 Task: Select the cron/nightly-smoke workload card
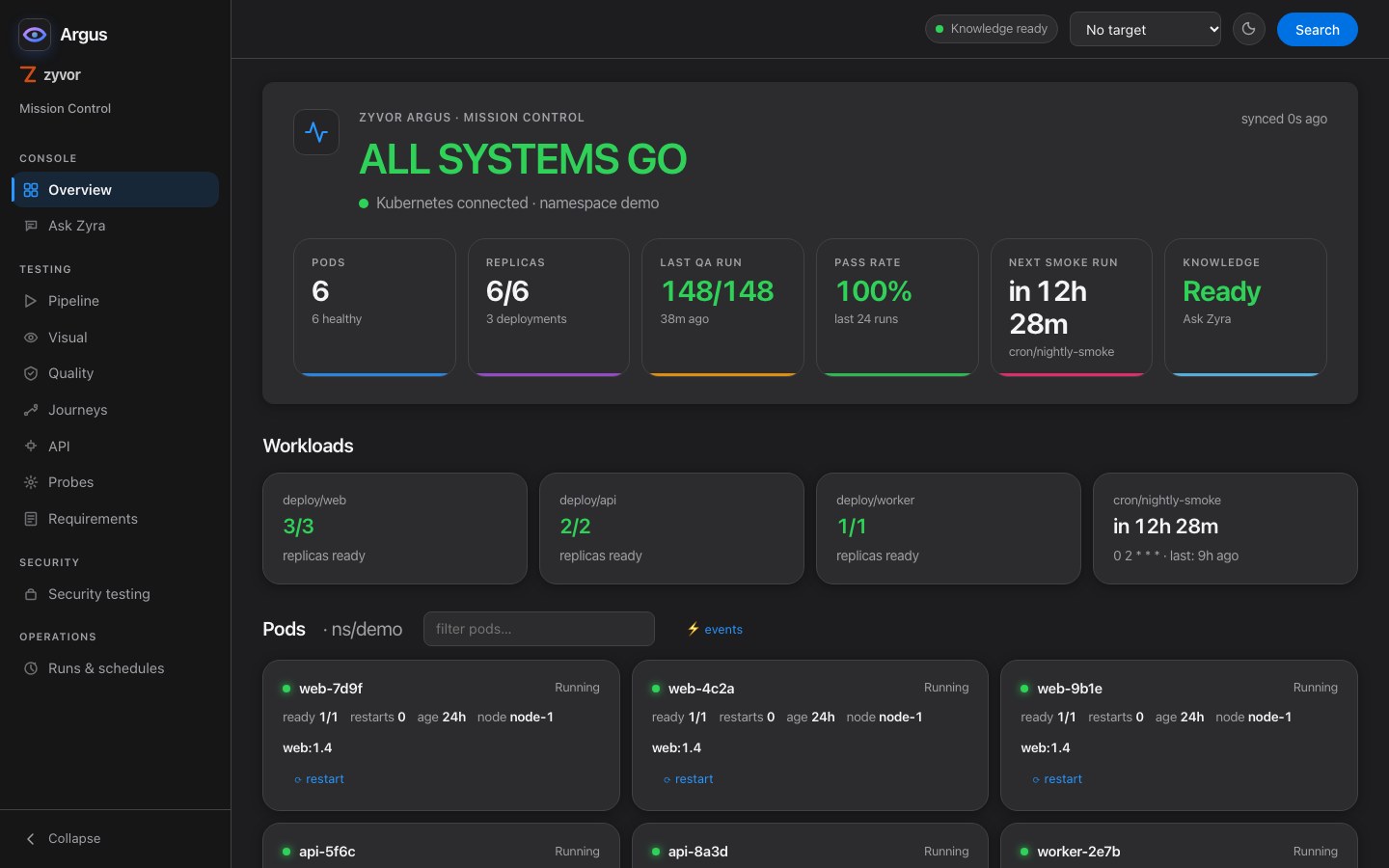coord(1225,529)
